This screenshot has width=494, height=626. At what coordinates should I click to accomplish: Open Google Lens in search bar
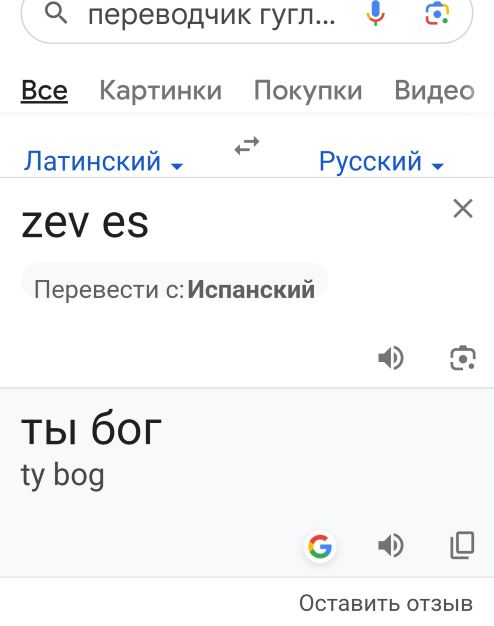436,14
